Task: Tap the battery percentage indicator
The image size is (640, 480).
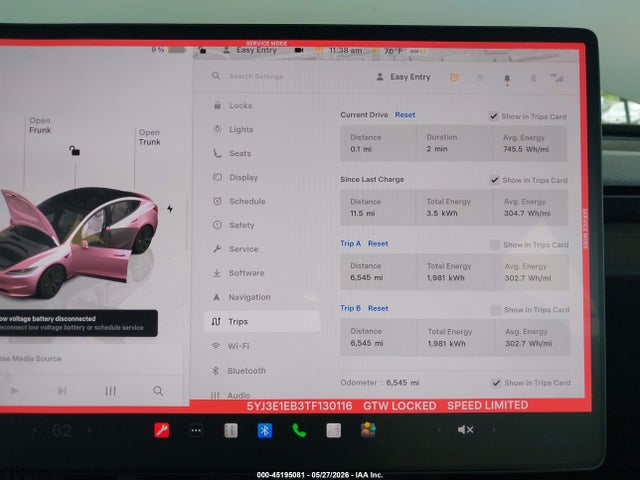Action: pos(168,50)
